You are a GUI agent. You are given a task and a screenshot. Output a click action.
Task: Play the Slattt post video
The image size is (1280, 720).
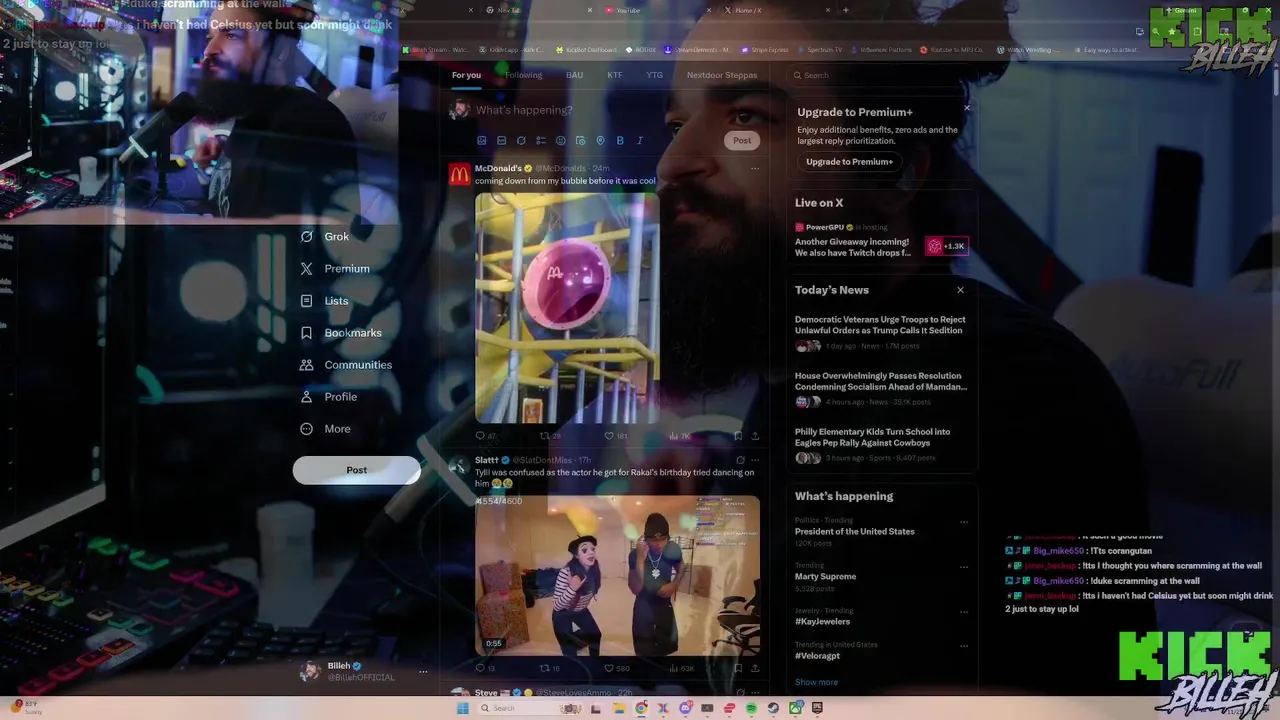tap(617, 575)
